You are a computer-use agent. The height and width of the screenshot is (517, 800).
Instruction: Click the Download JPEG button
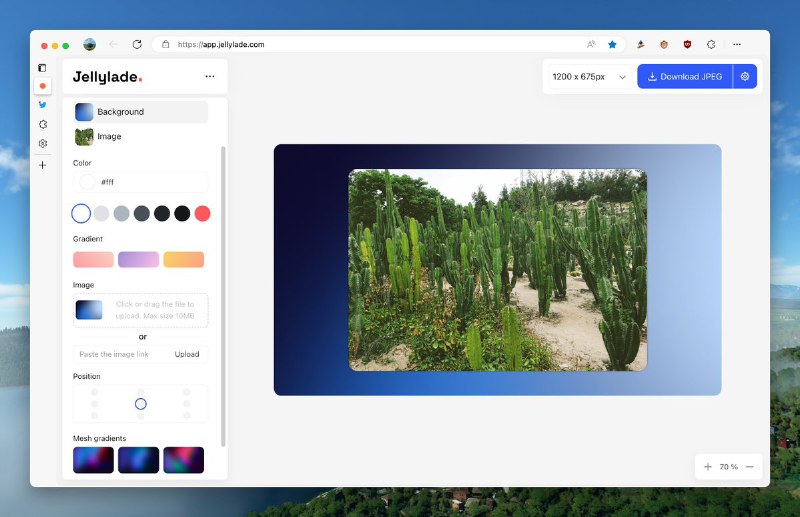click(685, 76)
